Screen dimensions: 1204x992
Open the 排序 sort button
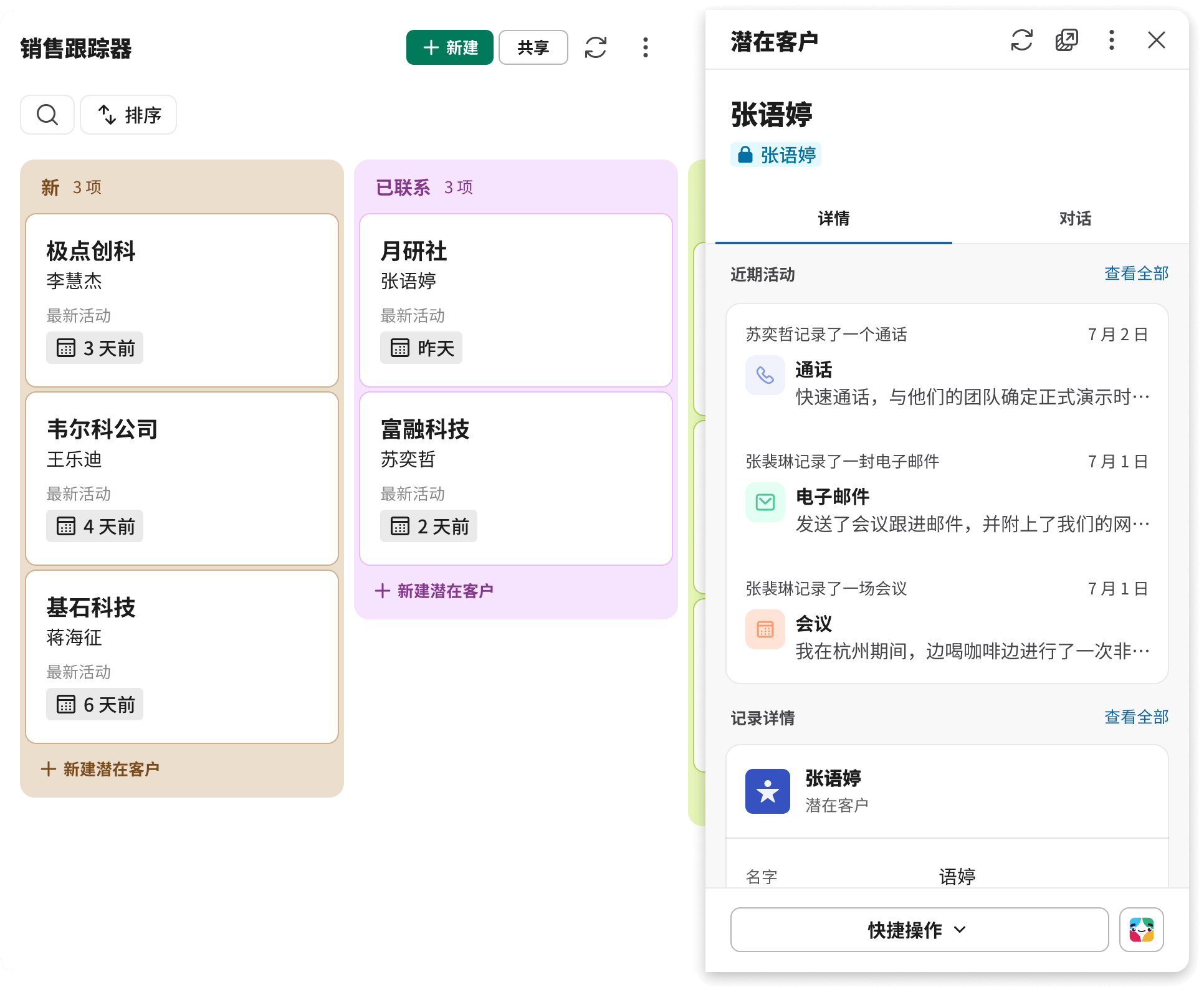tap(129, 115)
